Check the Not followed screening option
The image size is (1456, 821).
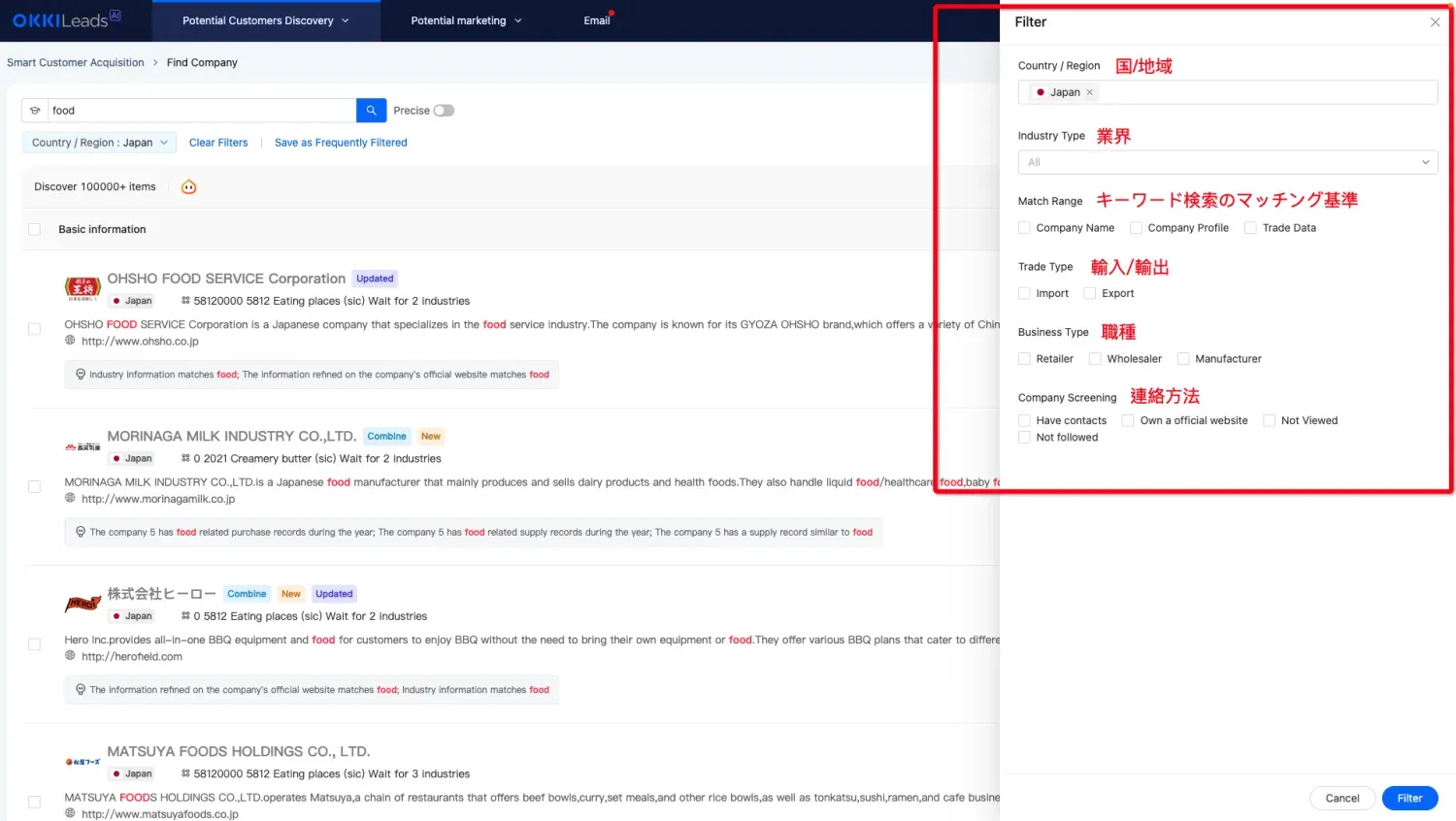coord(1024,438)
